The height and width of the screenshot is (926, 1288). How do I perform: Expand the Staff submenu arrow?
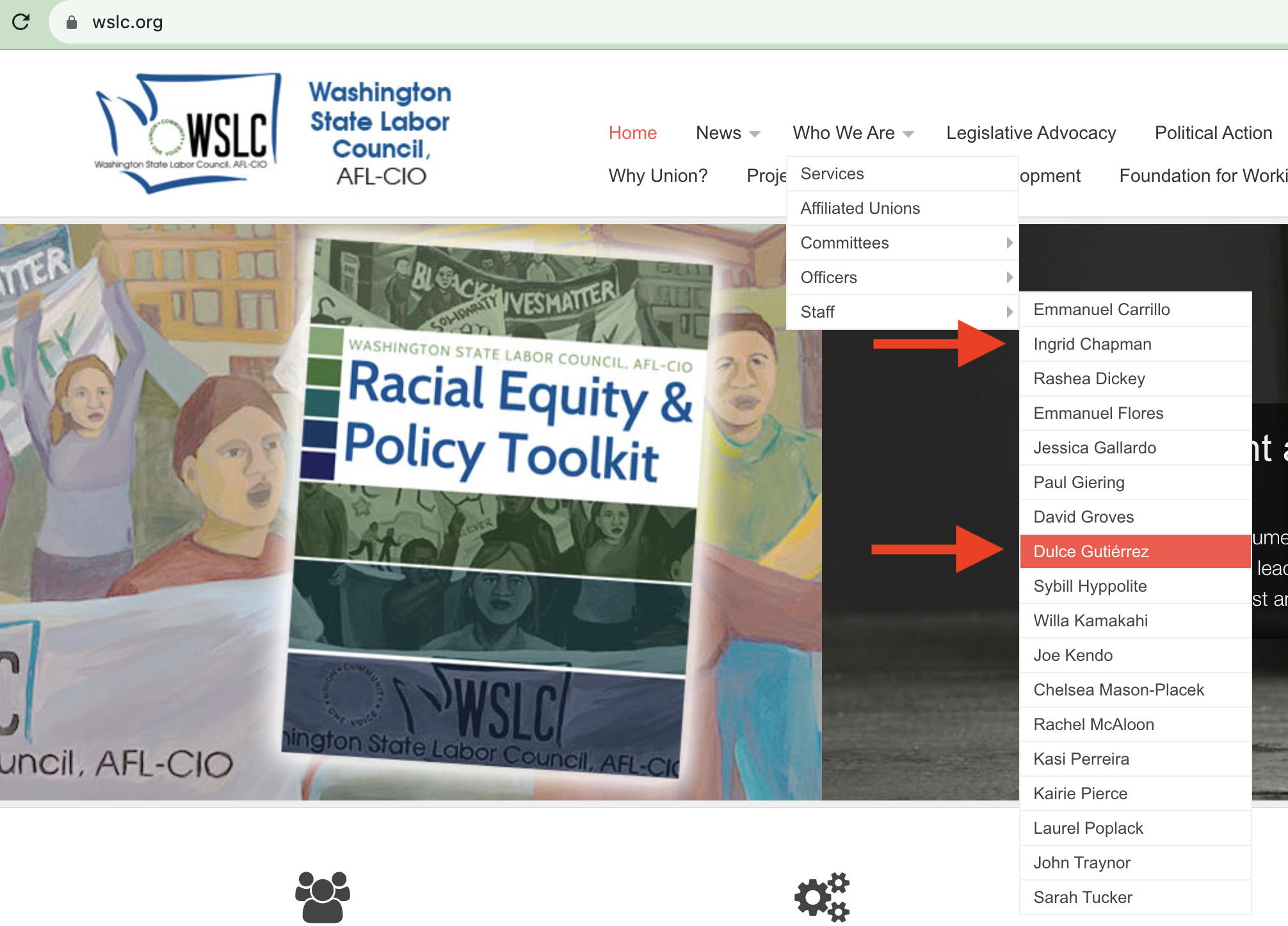[x=1010, y=312]
